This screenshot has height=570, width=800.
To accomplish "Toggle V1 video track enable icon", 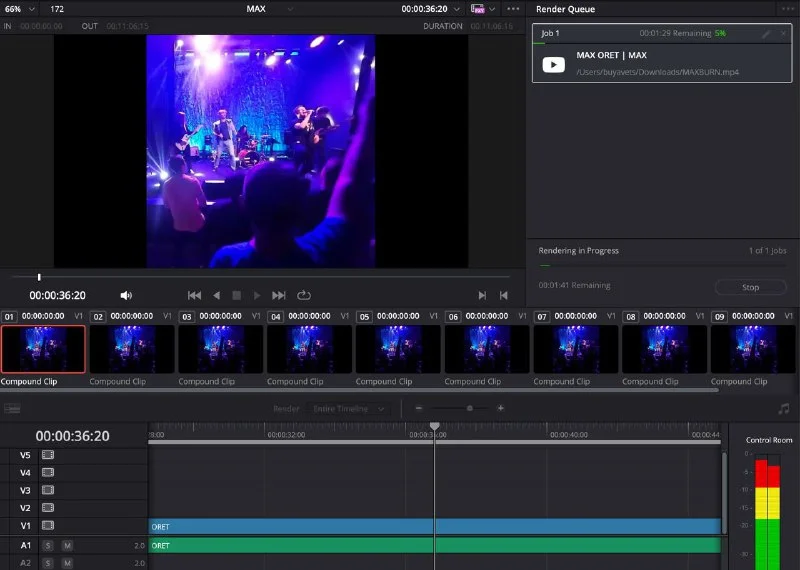I will (48, 525).
